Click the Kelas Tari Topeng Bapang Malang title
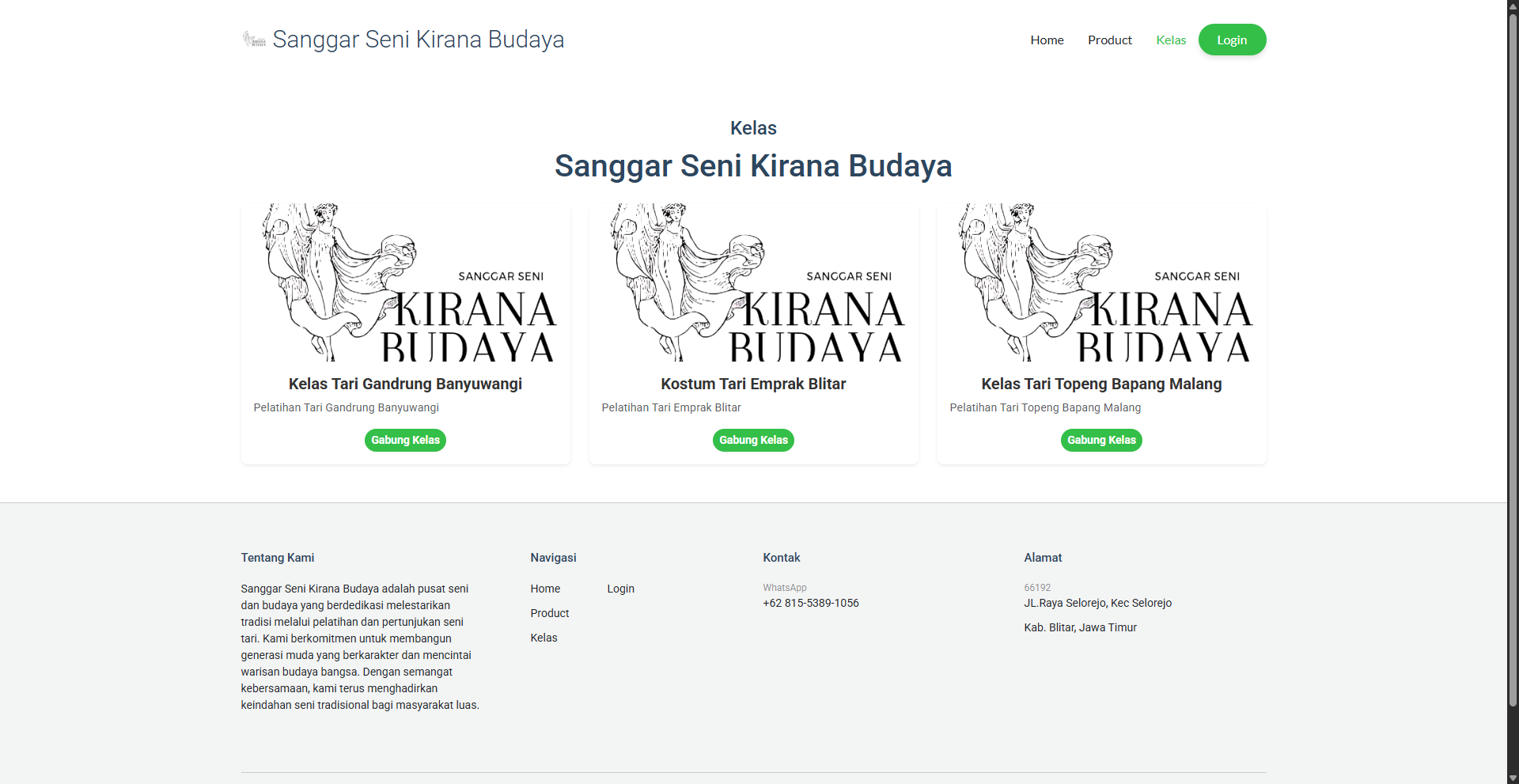Image resolution: width=1519 pixels, height=784 pixels. point(1101,384)
